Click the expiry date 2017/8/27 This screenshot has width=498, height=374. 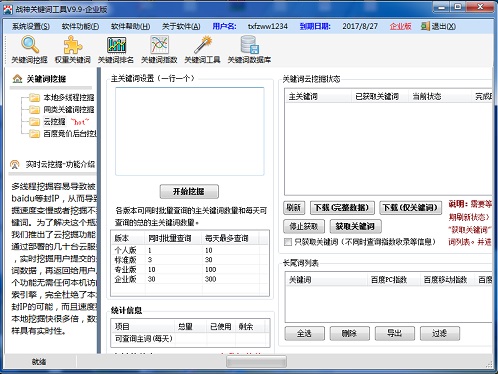tap(360, 26)
